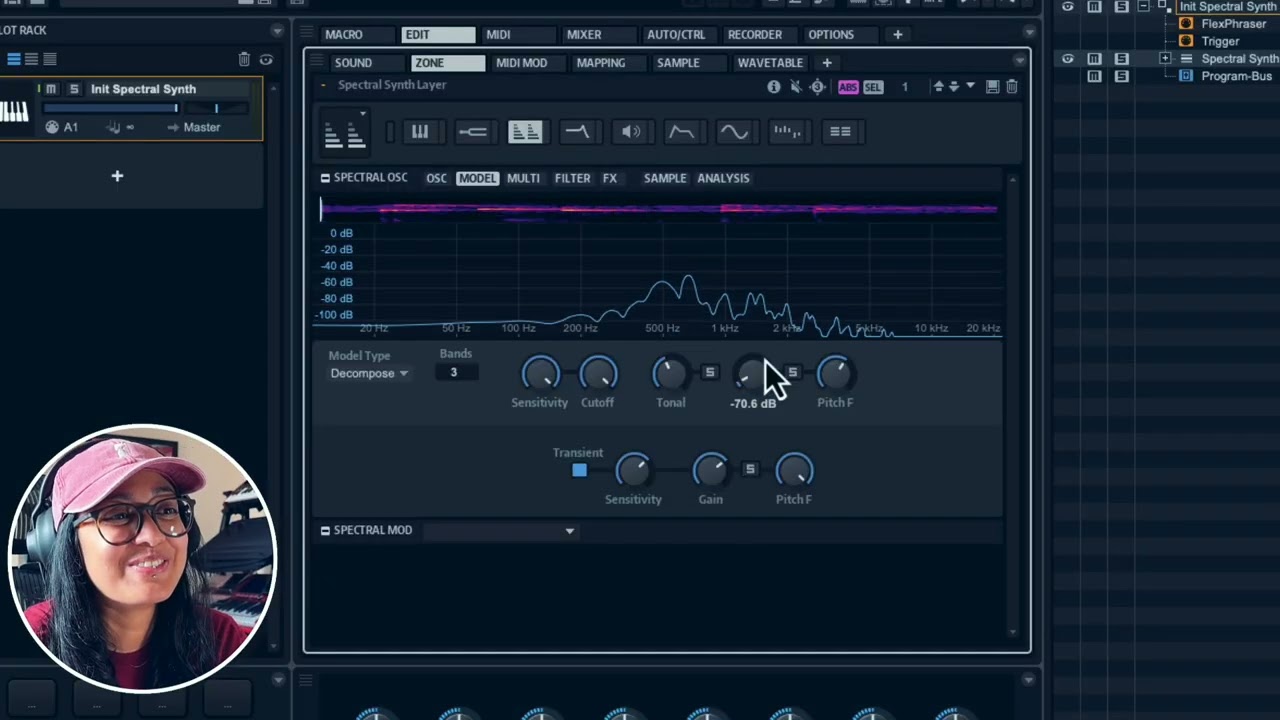This screenshot has width=1280, height=720.
Task: Expand the Spectral Synth tree node
Action: pos(1165,59)
